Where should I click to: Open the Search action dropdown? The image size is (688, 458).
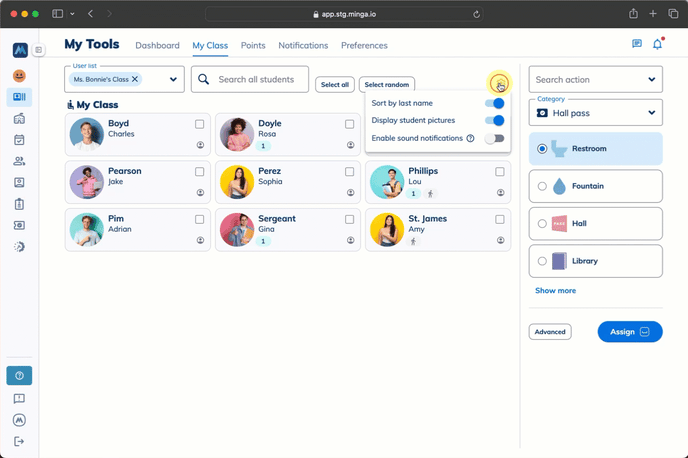pos(595,79)
